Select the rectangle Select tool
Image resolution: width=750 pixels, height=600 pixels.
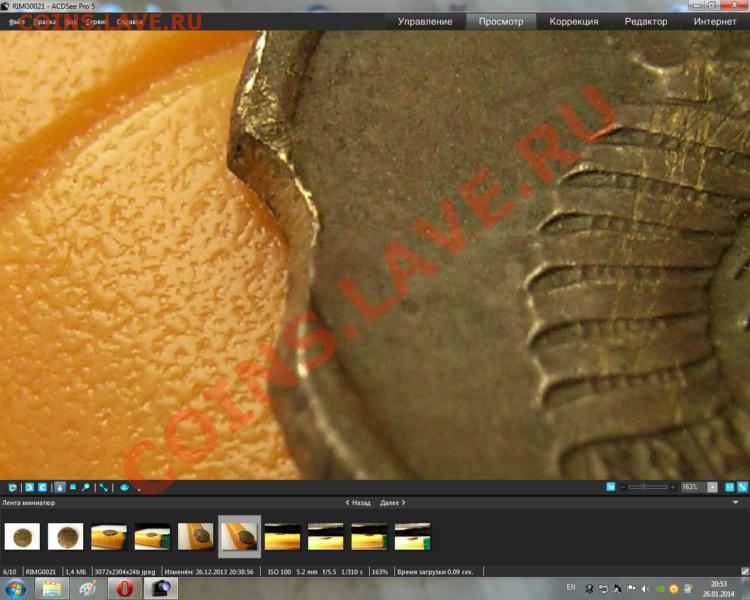pyautogui.click(x=73, y=487)
